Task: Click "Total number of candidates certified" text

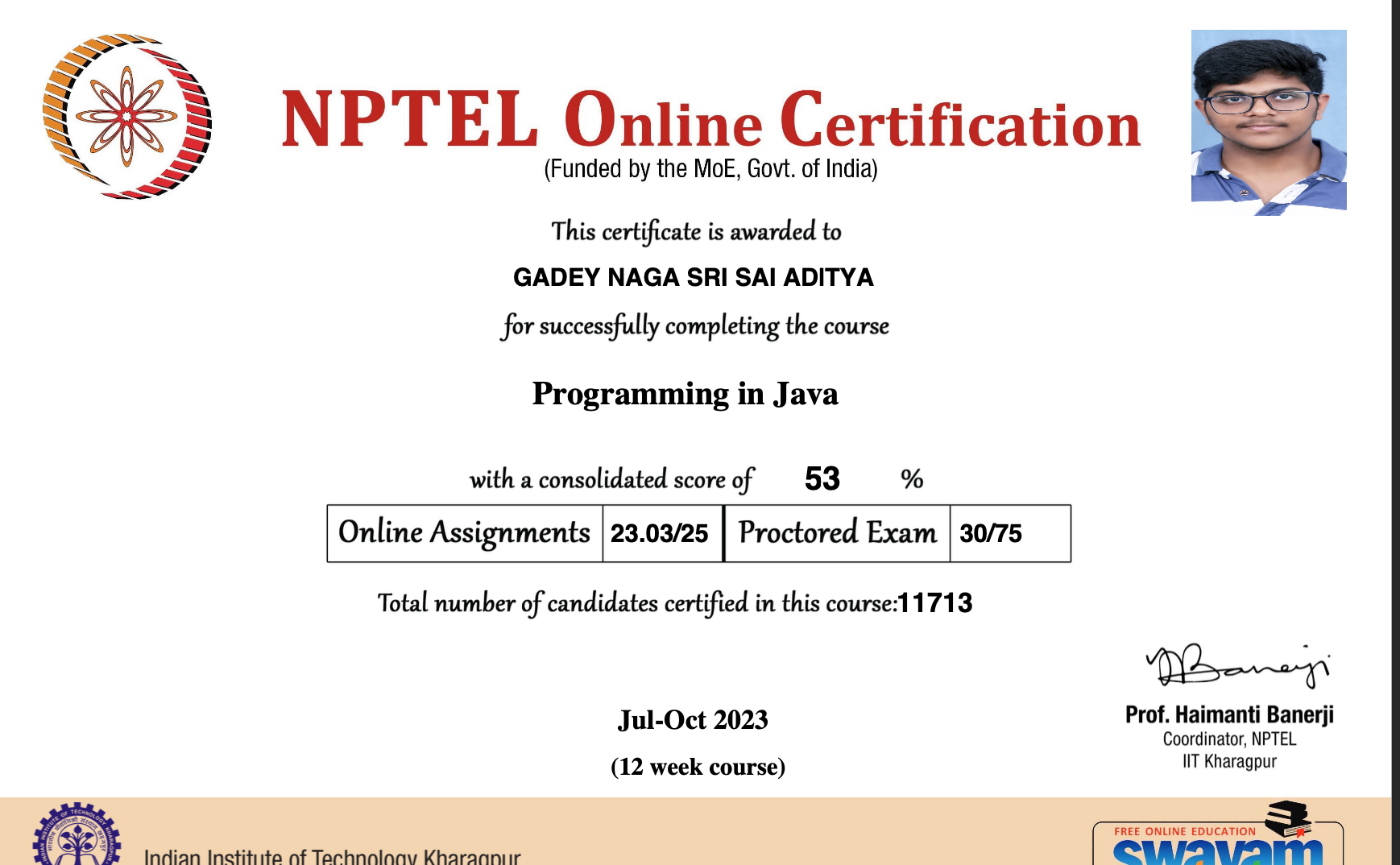Action: (637, 603)
